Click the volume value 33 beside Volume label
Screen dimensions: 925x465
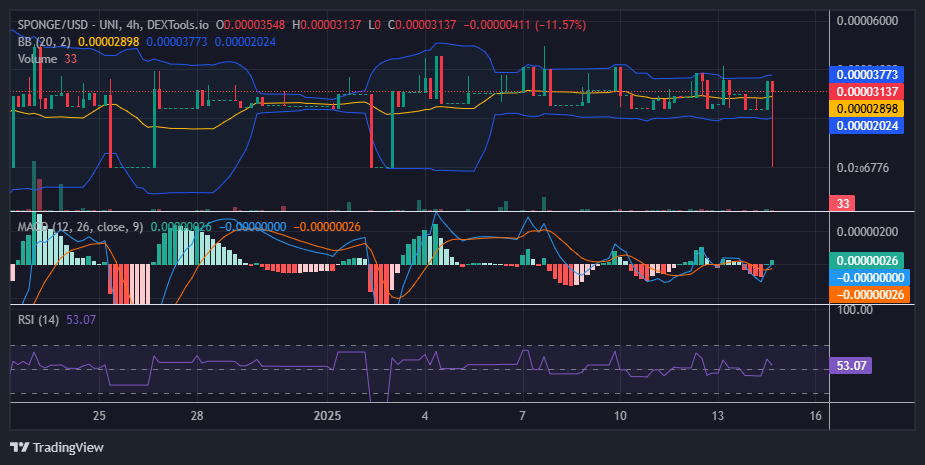70,59
